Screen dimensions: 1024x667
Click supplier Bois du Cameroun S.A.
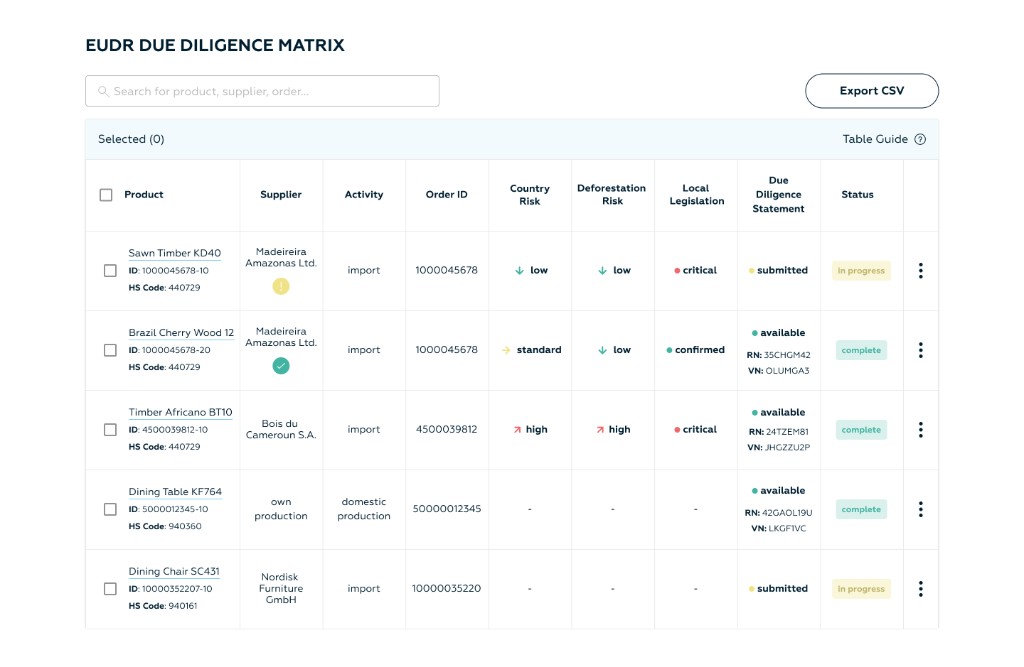click(281, 429)
